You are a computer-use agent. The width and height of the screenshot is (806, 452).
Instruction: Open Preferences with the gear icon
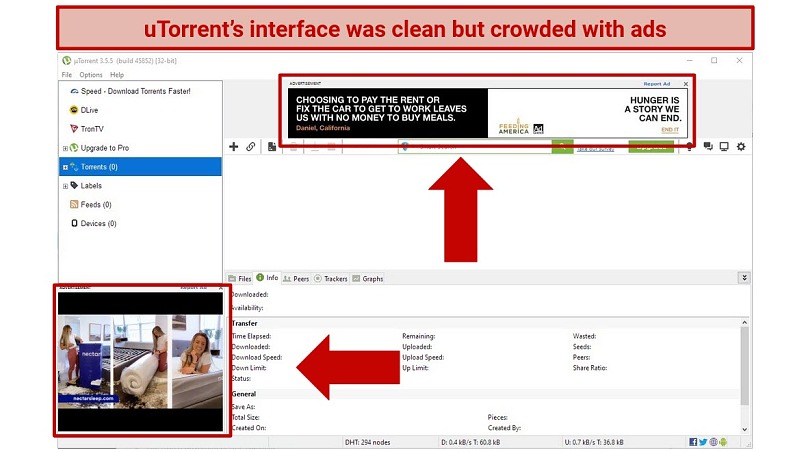(x=741, y=147)
